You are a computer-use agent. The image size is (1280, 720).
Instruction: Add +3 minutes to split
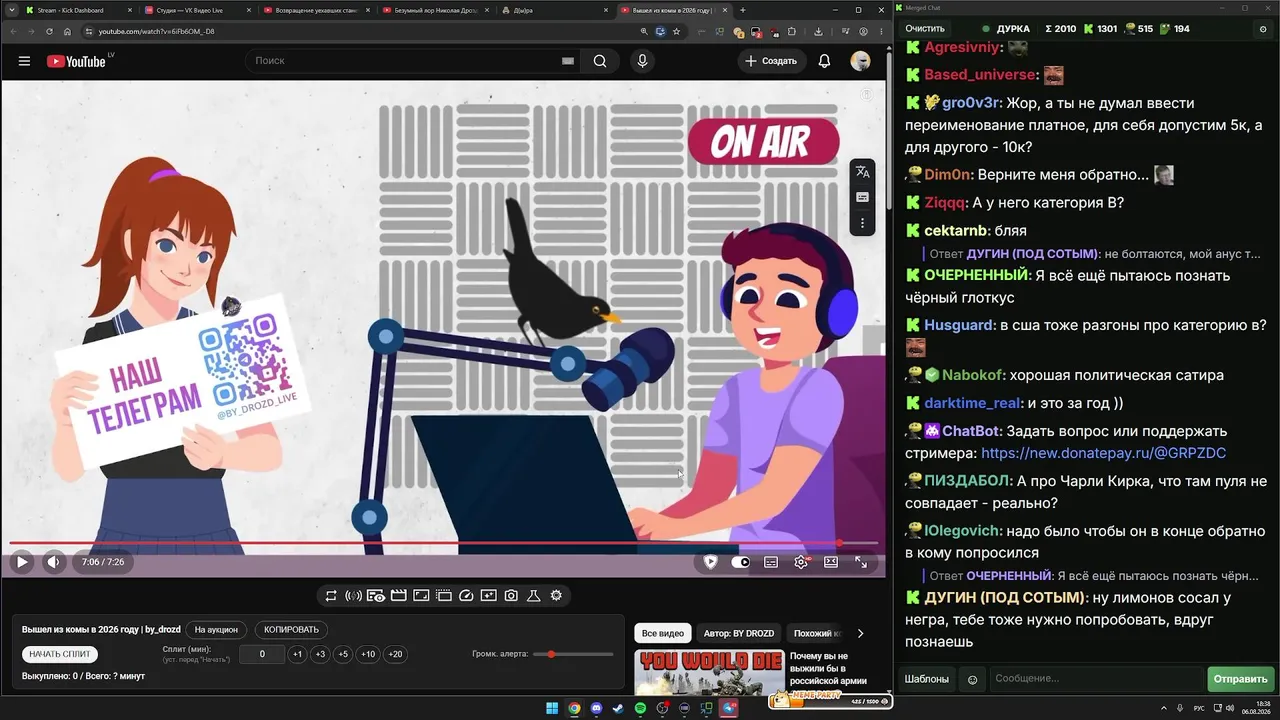click(320, 654)
